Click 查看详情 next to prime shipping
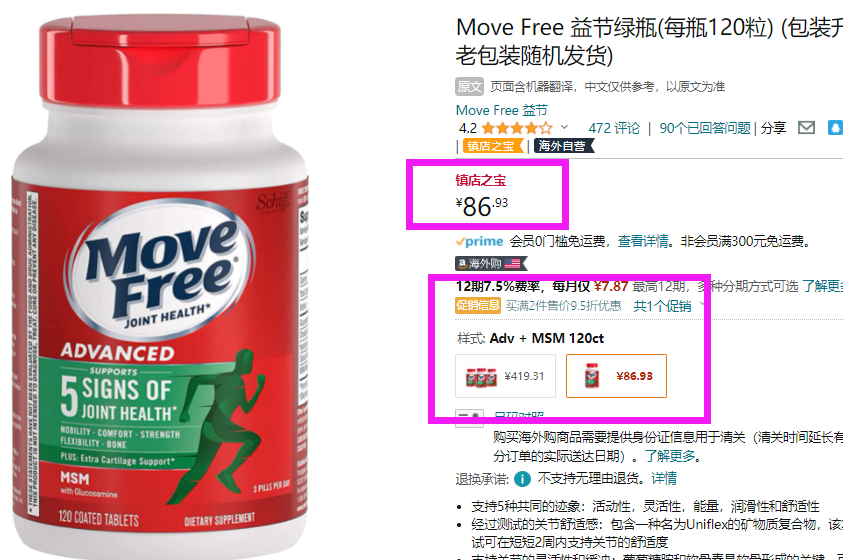 tap(643, 241)
